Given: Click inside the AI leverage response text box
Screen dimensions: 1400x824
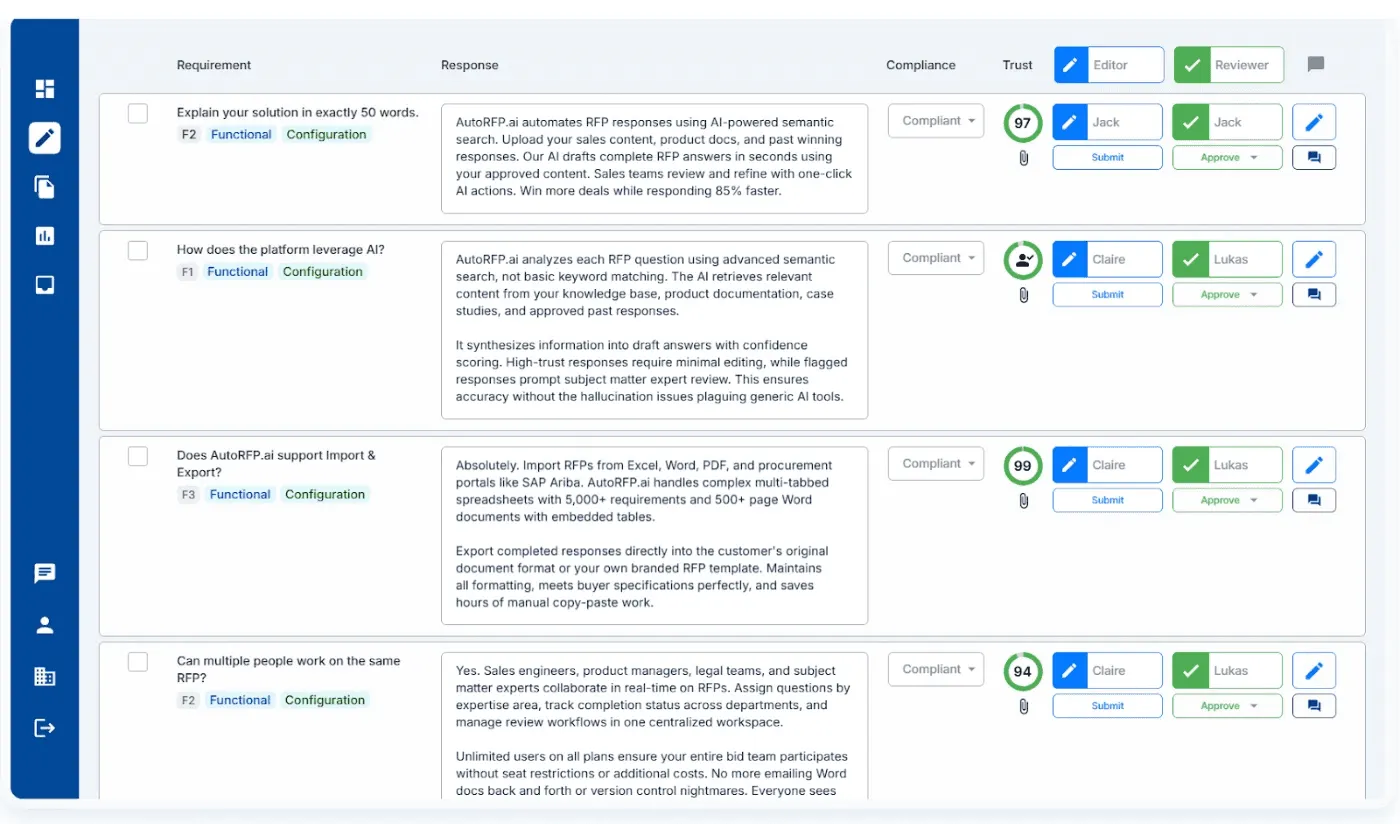Looking at the screenshot, I should [x=654, y=330].
